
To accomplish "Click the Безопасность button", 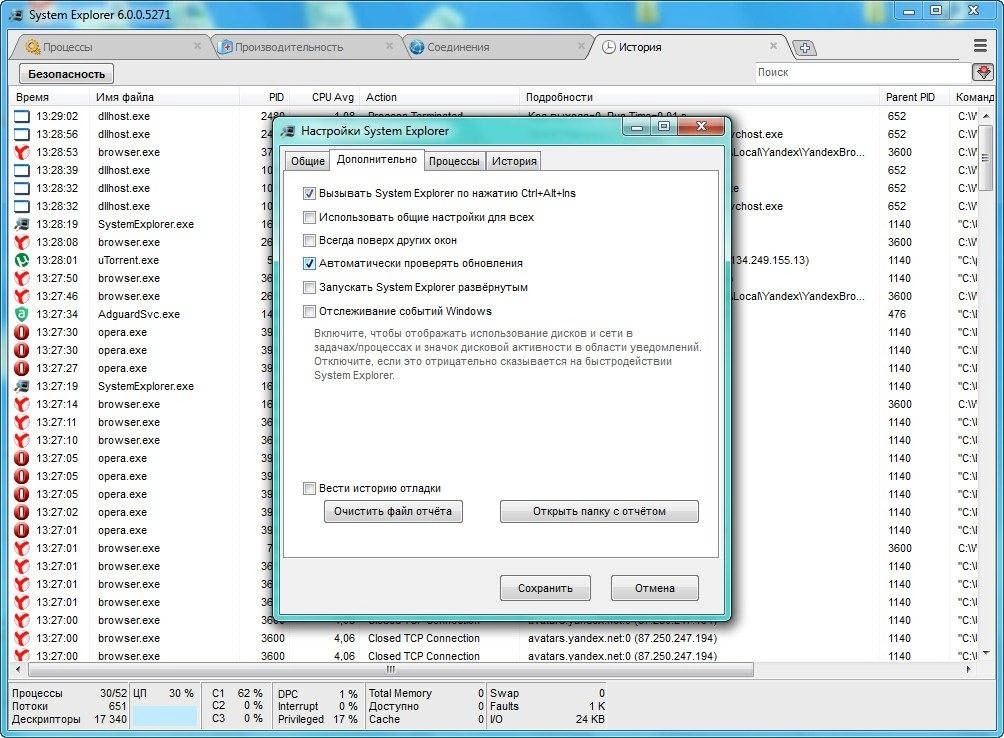I will tap(67, 74).
